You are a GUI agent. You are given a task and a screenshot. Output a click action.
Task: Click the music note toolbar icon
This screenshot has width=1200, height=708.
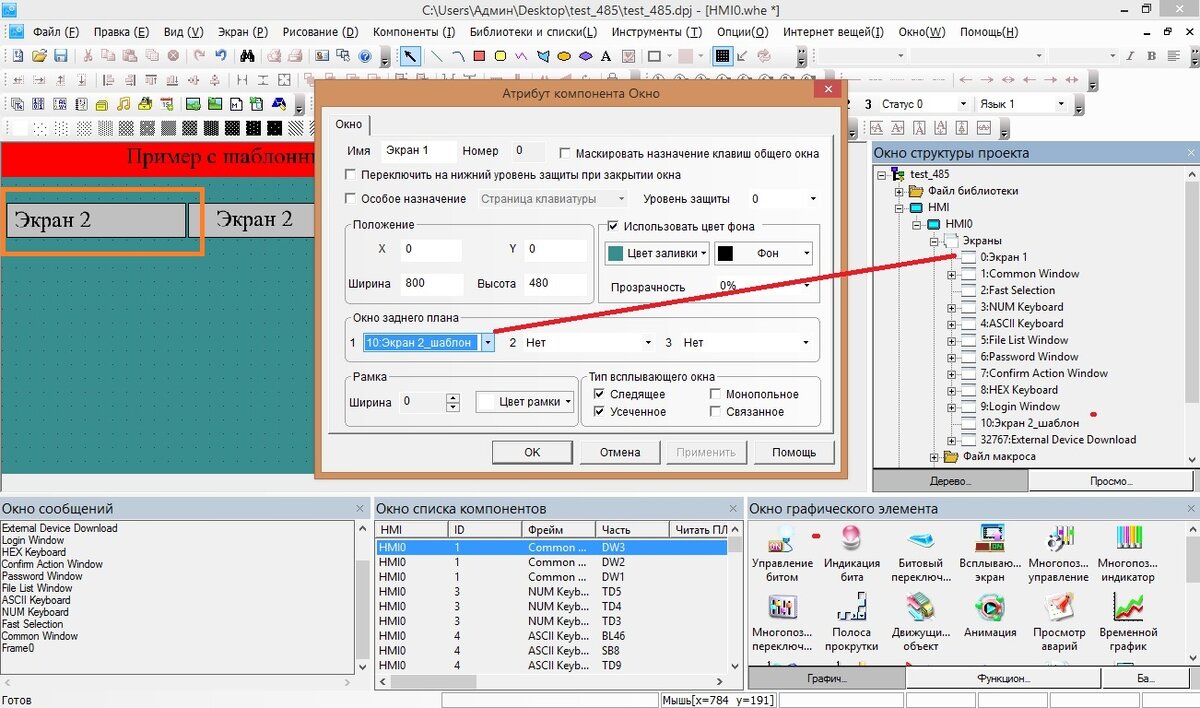click(122, 104)
